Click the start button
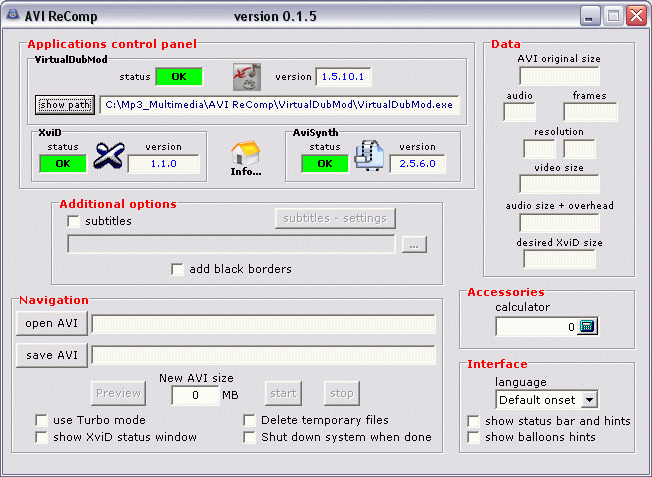652x477 pixels. (x=283, y=393)
